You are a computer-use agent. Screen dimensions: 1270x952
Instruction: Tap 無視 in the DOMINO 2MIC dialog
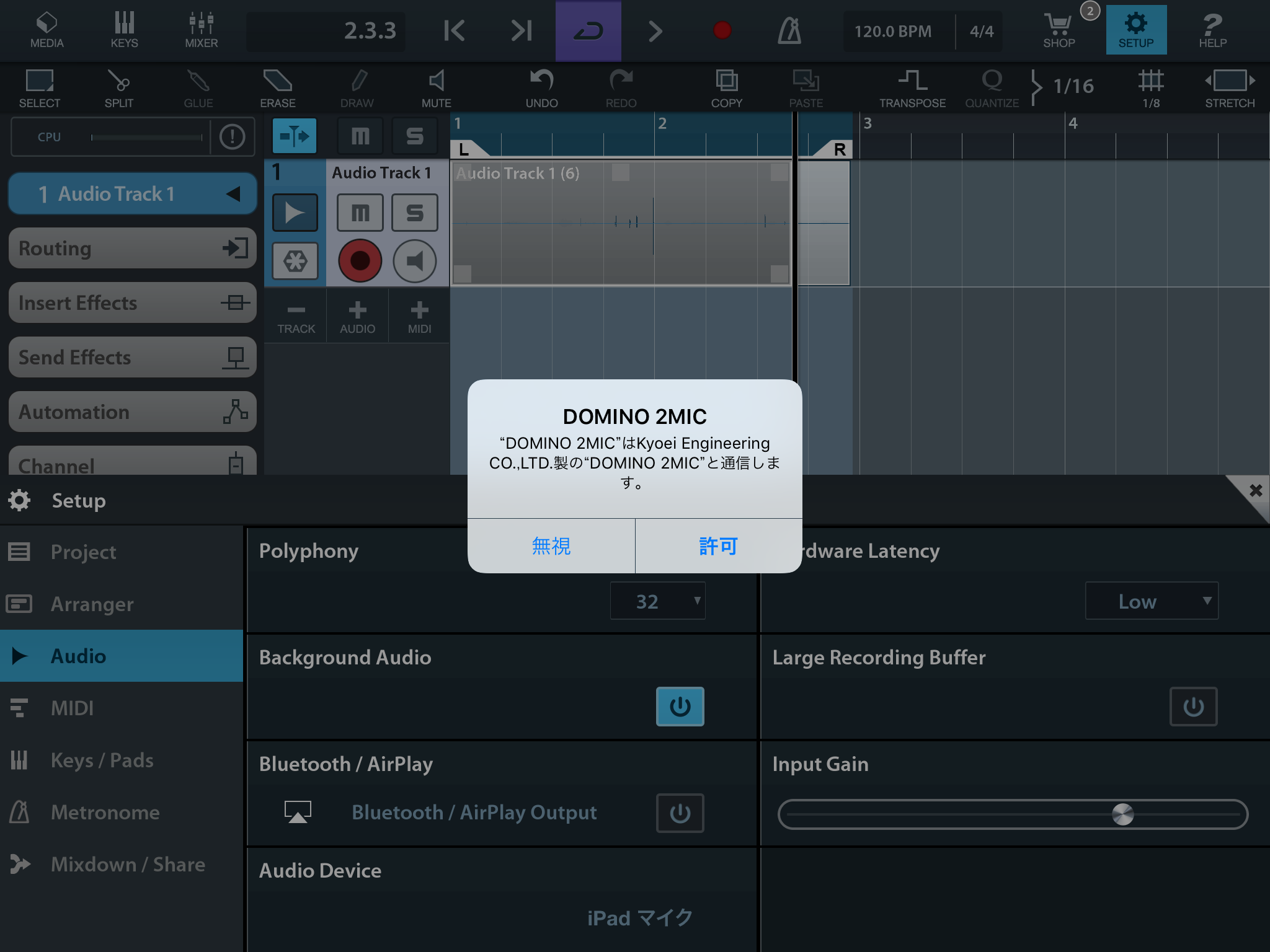(x=551, y=546)
